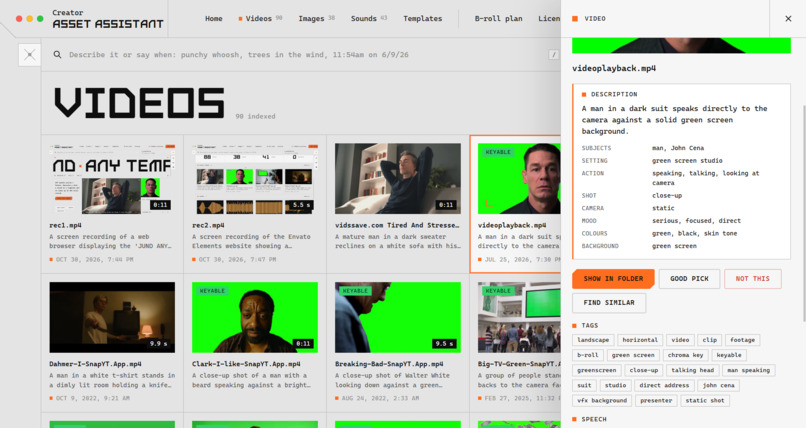Click the detail panel vertical scrollbar
The height and width of the screenshot is (428, 806).
[804, 213]
